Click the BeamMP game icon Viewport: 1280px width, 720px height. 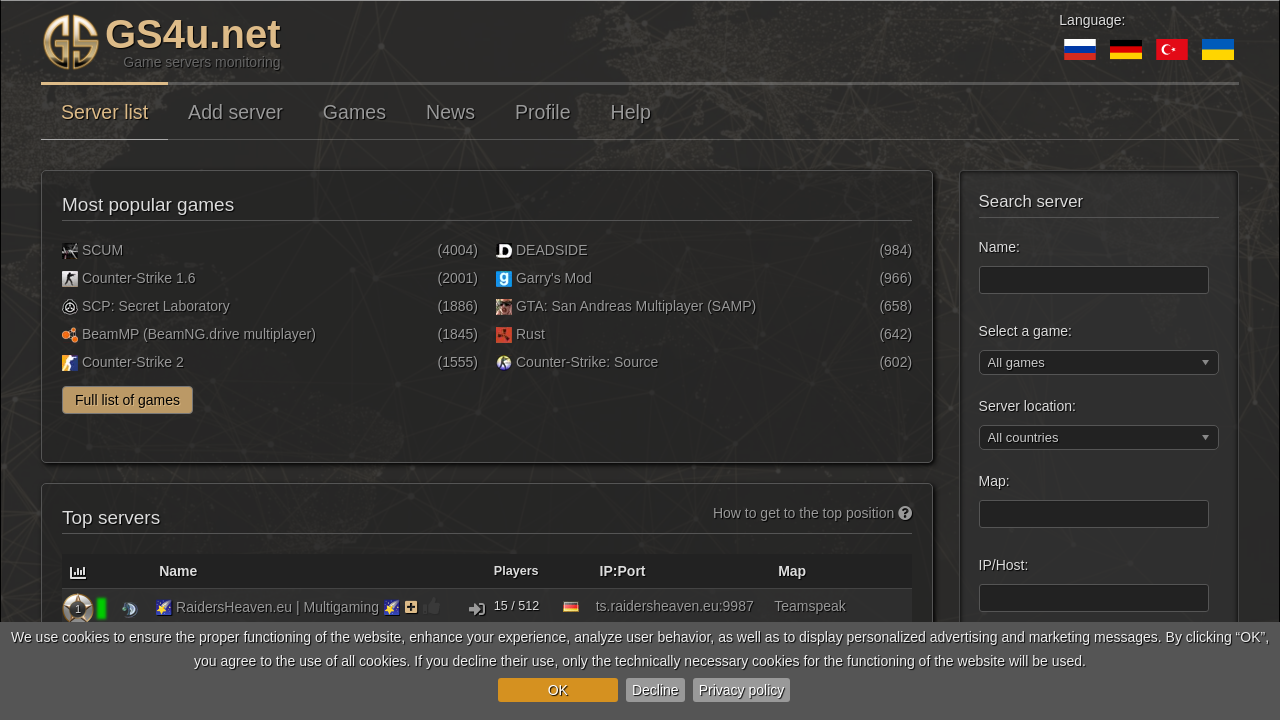click(70, 335)
